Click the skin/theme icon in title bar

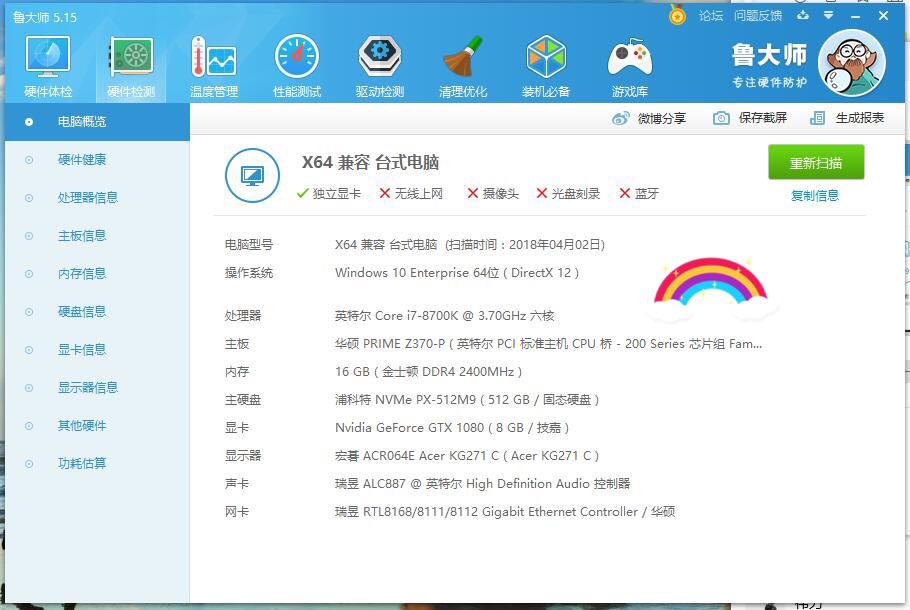tap(803, 15)
